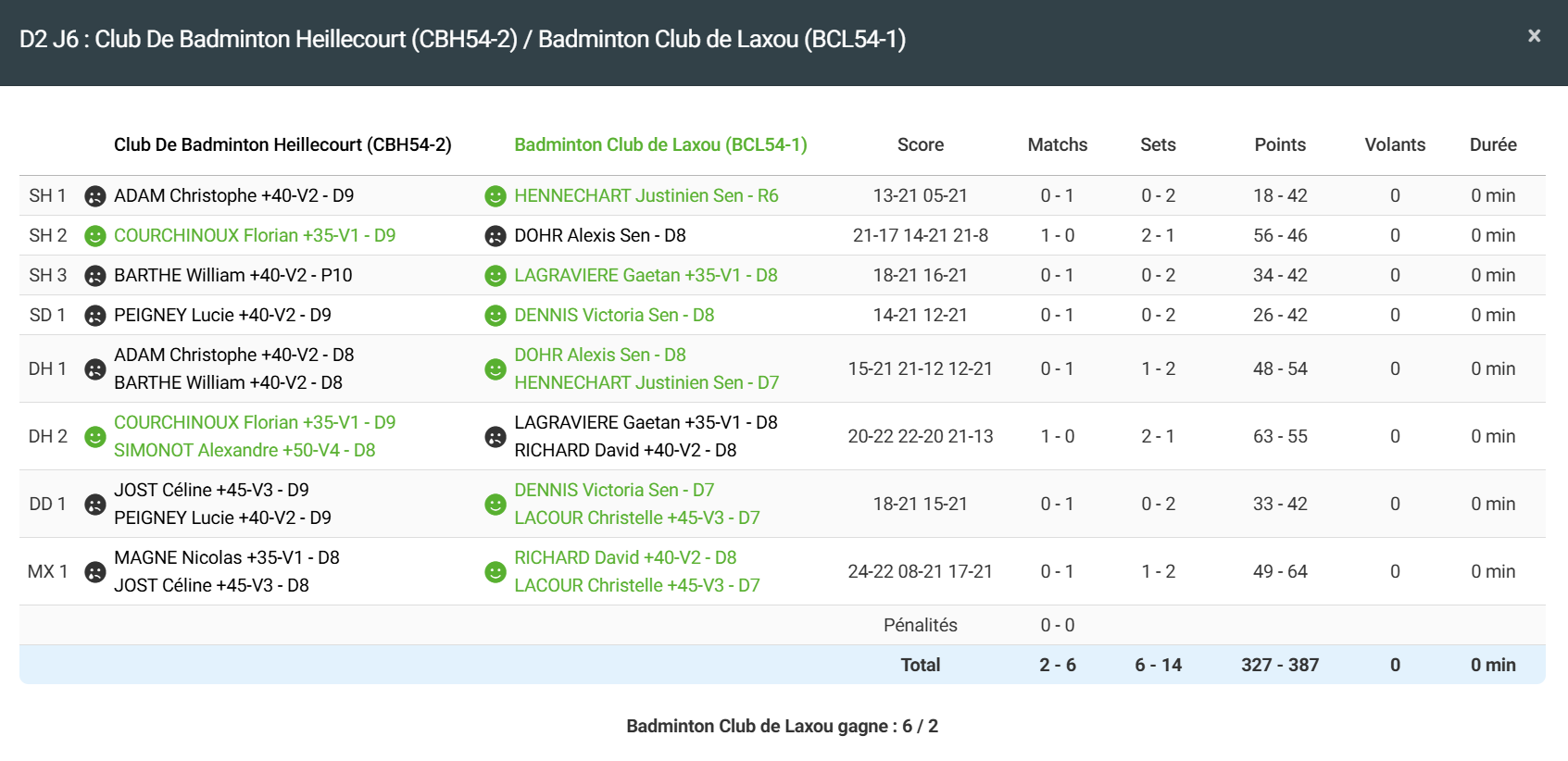The width and height of the screenshot is (1568, 761).
Task: Click the green smiley beside COURCHINOUX Florian in SH 2
Action: coord(95,236)
